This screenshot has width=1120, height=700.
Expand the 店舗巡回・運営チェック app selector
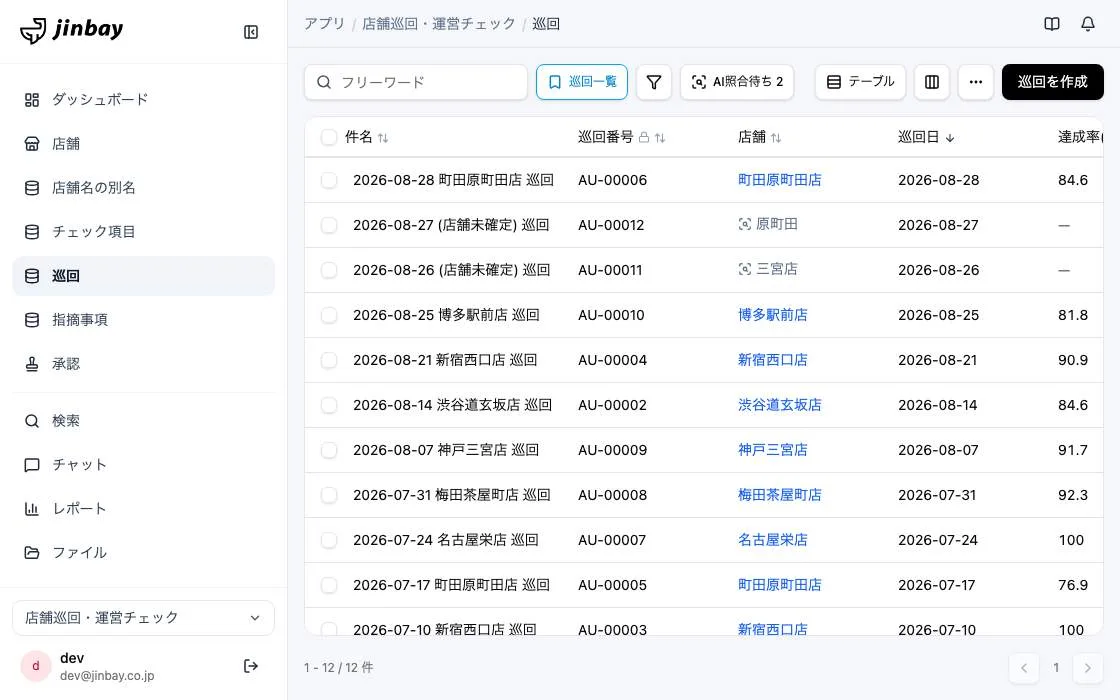tap(143, 618)
